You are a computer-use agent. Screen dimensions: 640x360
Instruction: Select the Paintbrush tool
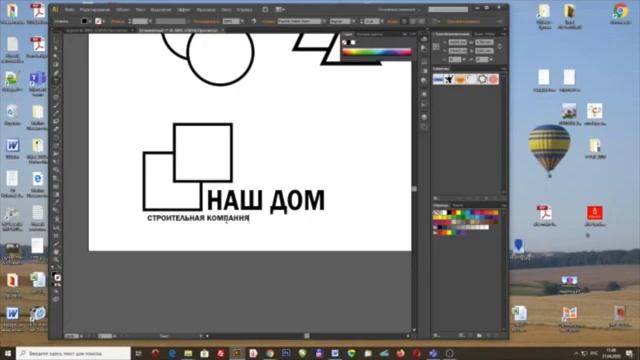click(x=56, y=106)
